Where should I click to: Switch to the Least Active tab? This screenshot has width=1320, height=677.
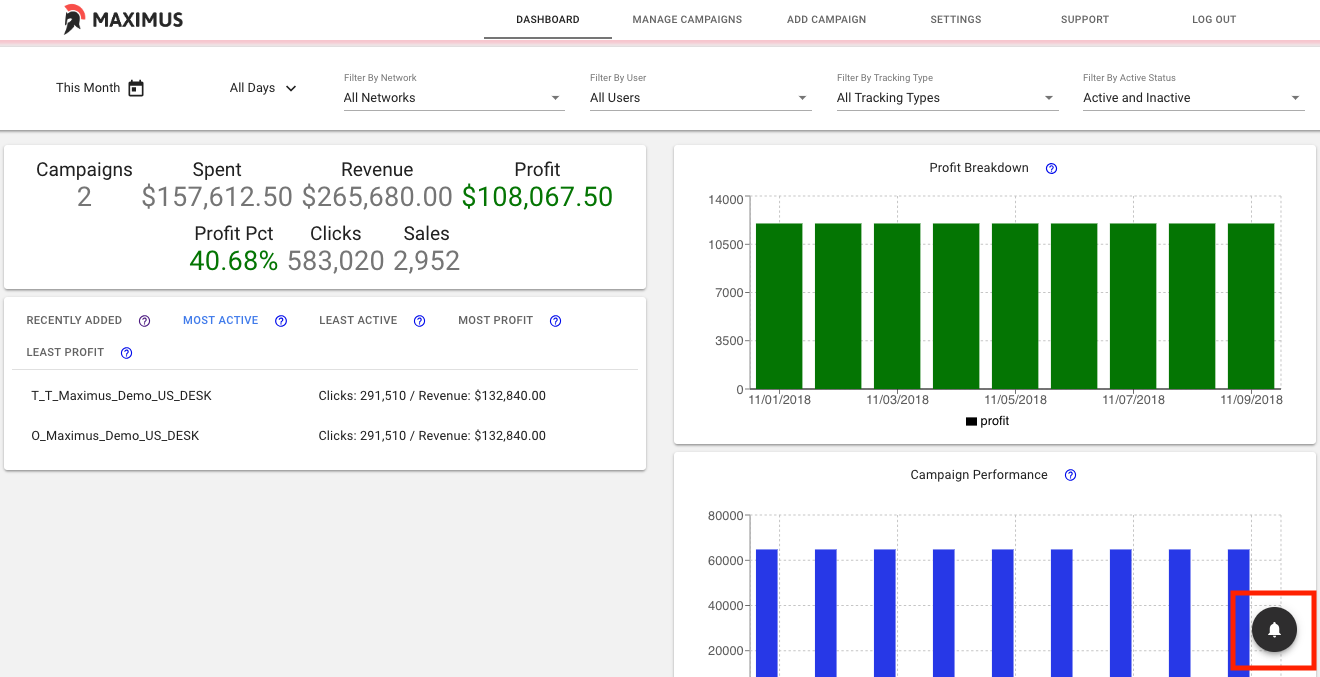click(358, 321)
